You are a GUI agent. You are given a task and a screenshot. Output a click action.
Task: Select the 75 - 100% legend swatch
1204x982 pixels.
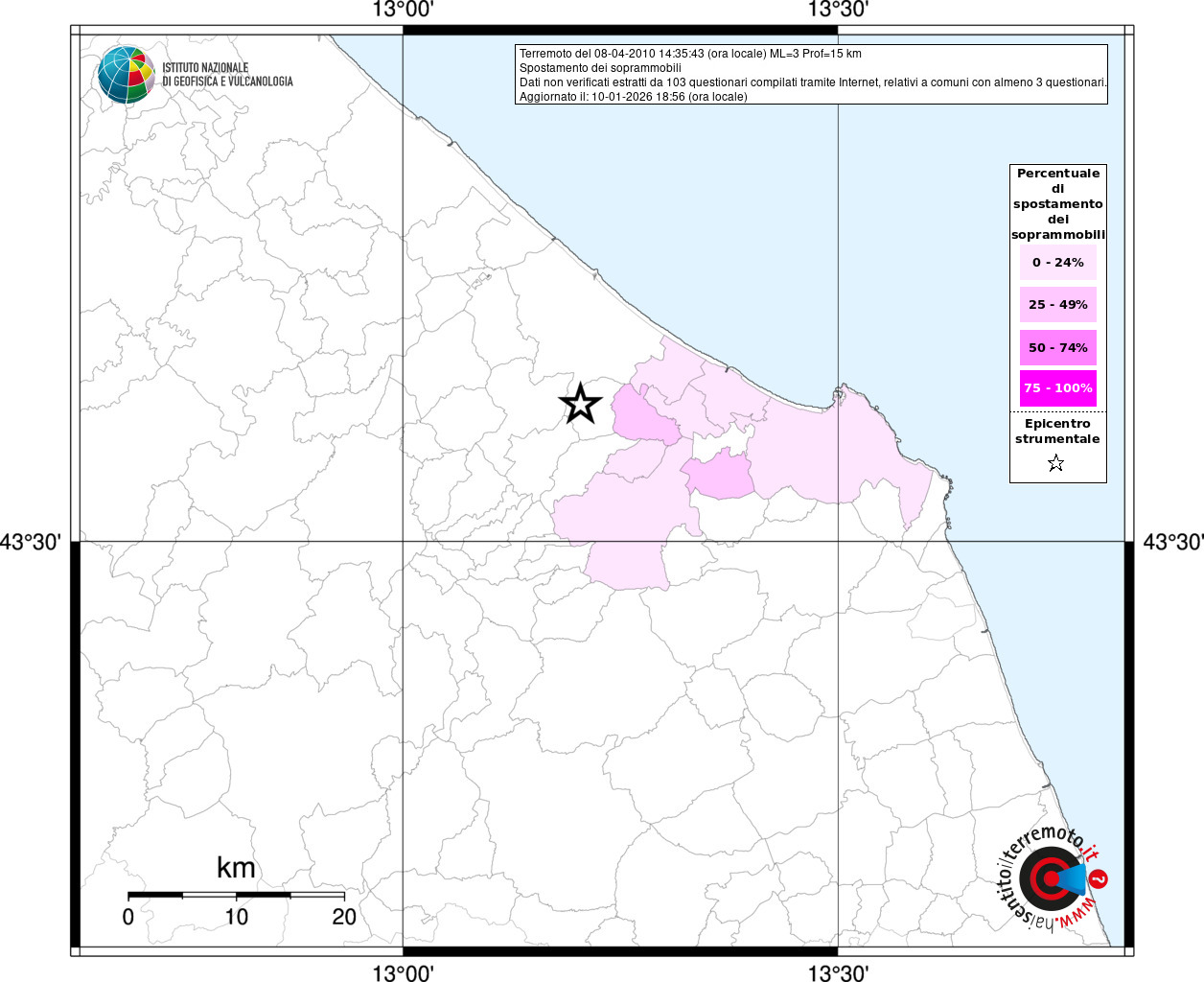(1058, 388)
